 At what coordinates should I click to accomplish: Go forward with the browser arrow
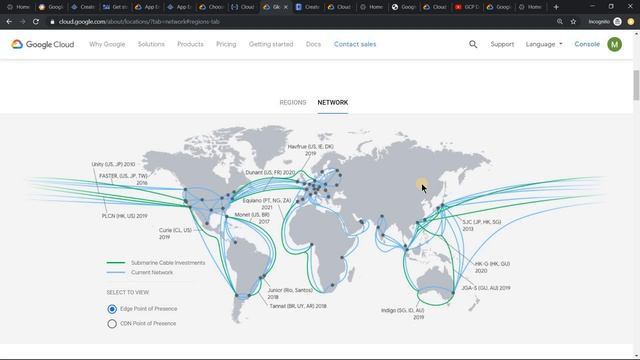click(x=22, y=22)
